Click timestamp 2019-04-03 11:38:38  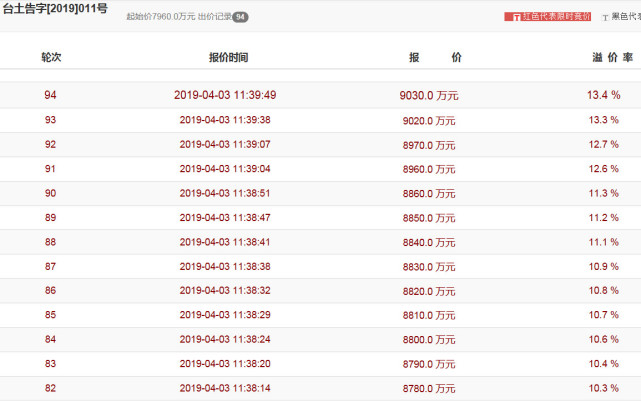tap(225, 266)
